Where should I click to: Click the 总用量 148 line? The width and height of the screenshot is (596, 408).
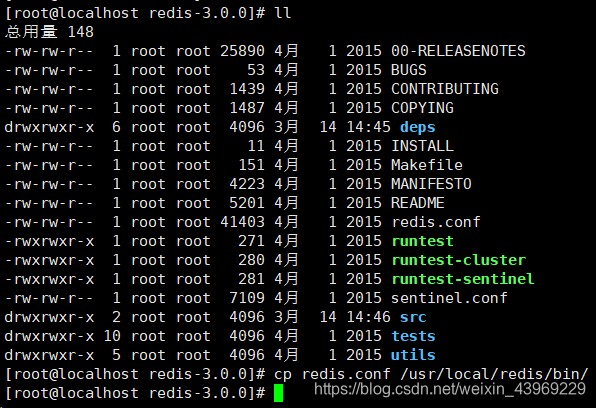pyautogui.click(x=49, y=32)
